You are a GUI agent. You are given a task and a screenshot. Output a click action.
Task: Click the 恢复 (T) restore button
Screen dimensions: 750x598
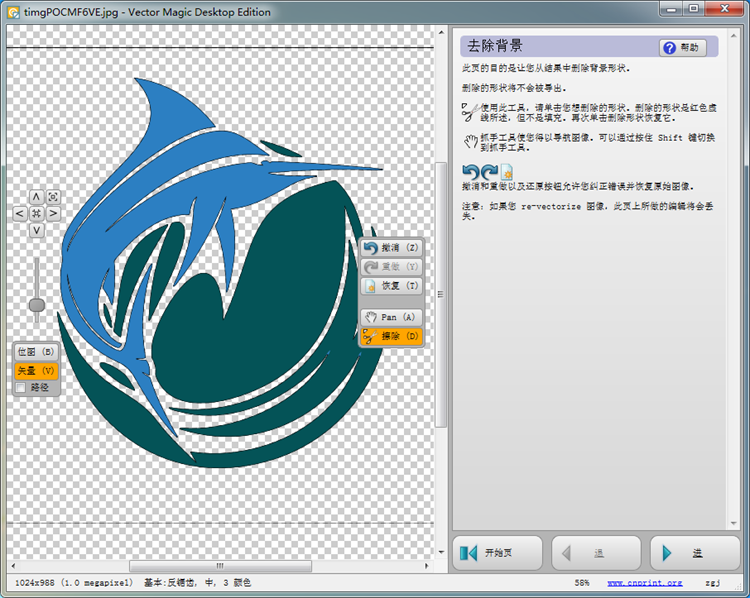[x=391, y=286]
